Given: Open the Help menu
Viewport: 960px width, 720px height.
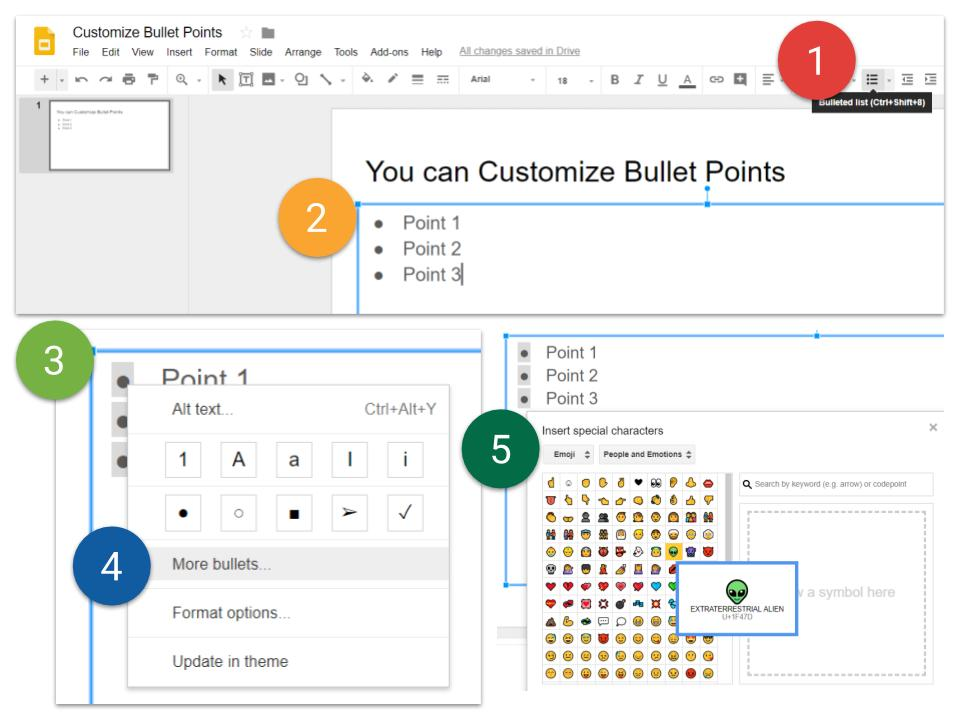Looking at the screenshot, I should pyautogui.click(x=431, y=52).
